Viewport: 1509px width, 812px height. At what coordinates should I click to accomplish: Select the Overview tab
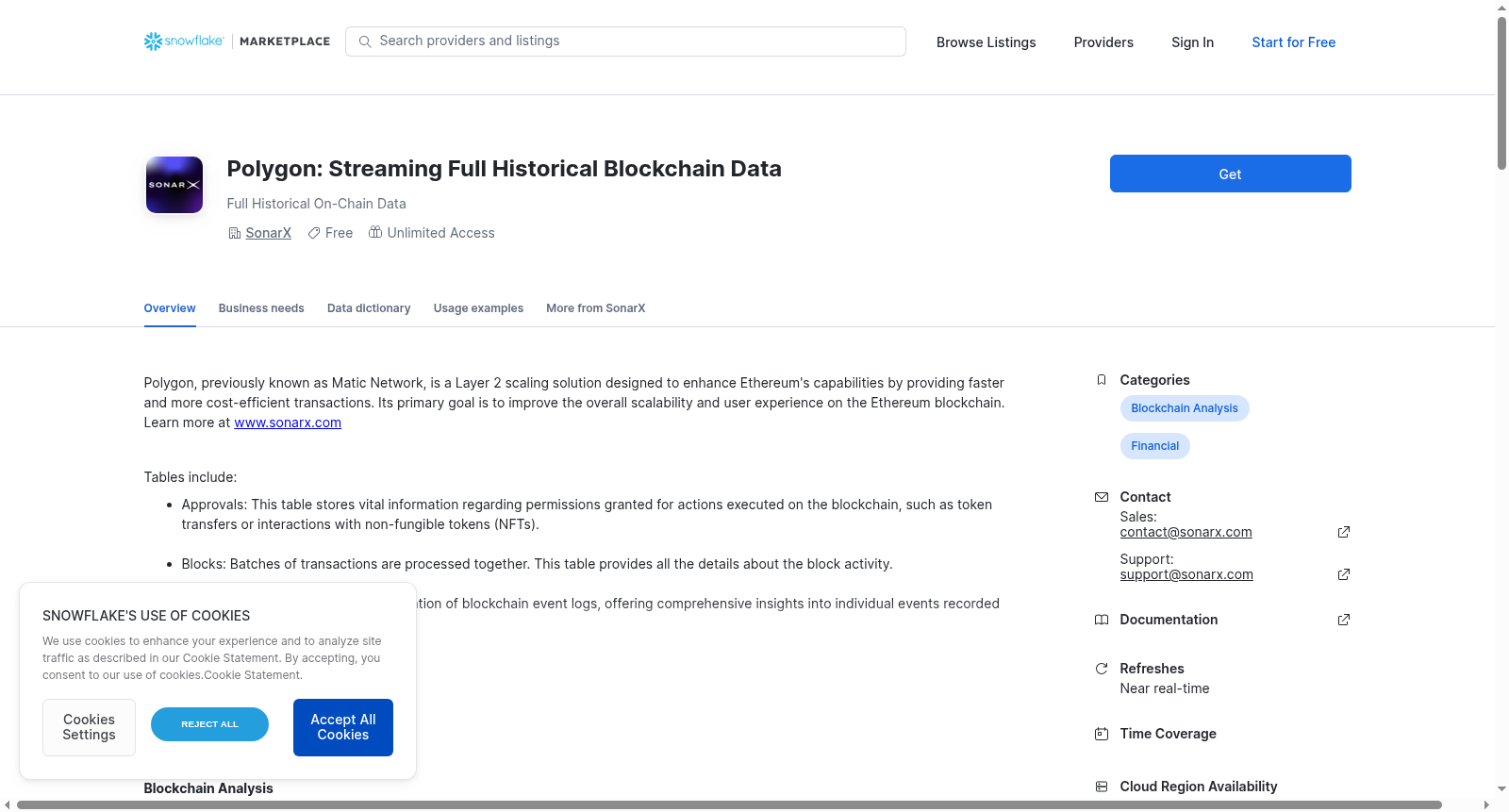170,308
